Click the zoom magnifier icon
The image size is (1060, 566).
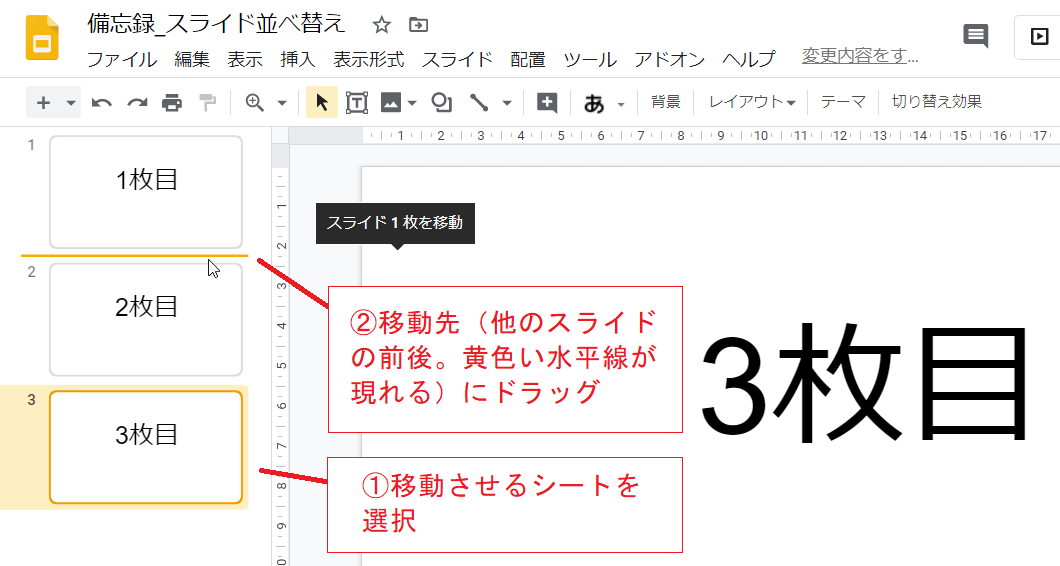[254, 103]
